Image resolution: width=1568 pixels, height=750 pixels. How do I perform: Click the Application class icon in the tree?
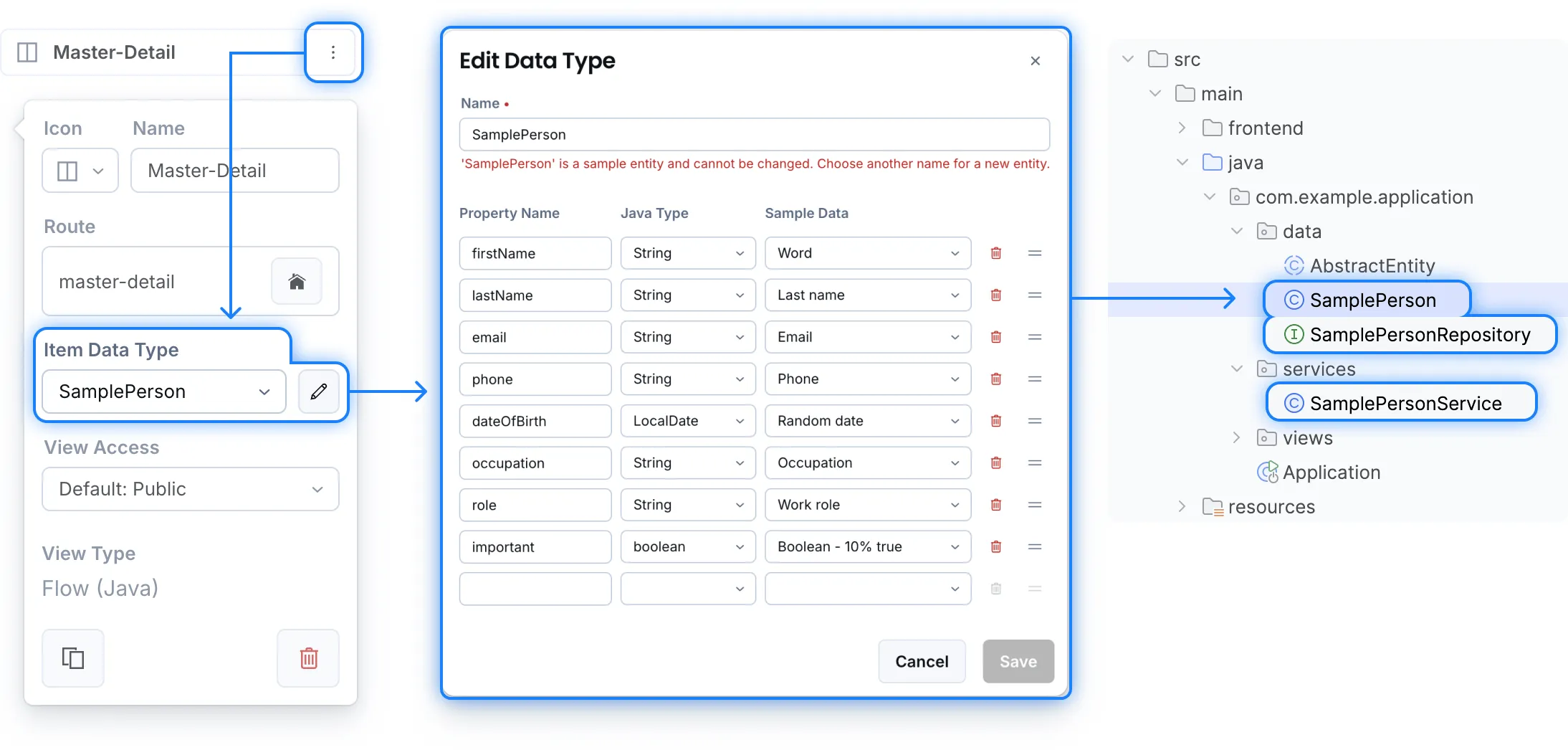tap(1268, 472)
